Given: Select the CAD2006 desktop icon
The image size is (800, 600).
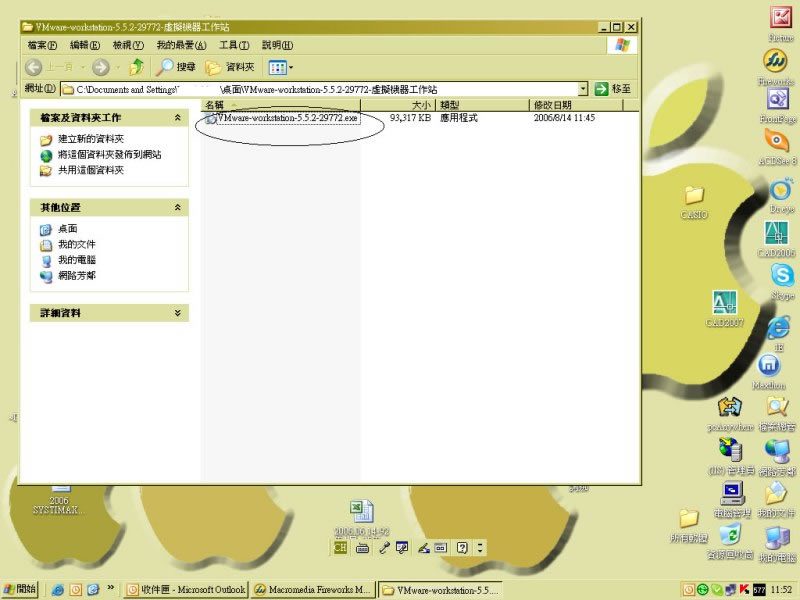Looking at the screenshot, I should (776, 233).
